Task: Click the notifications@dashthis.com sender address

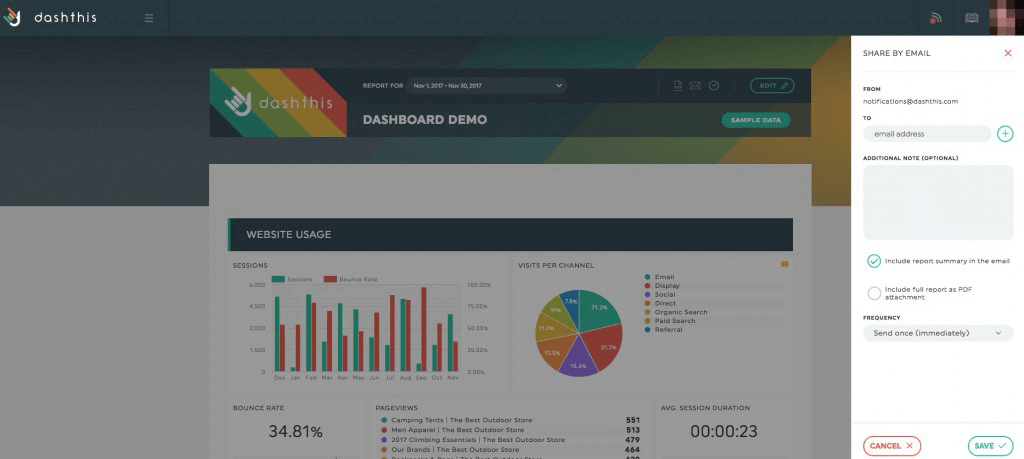Action: [x=910, y=101]
